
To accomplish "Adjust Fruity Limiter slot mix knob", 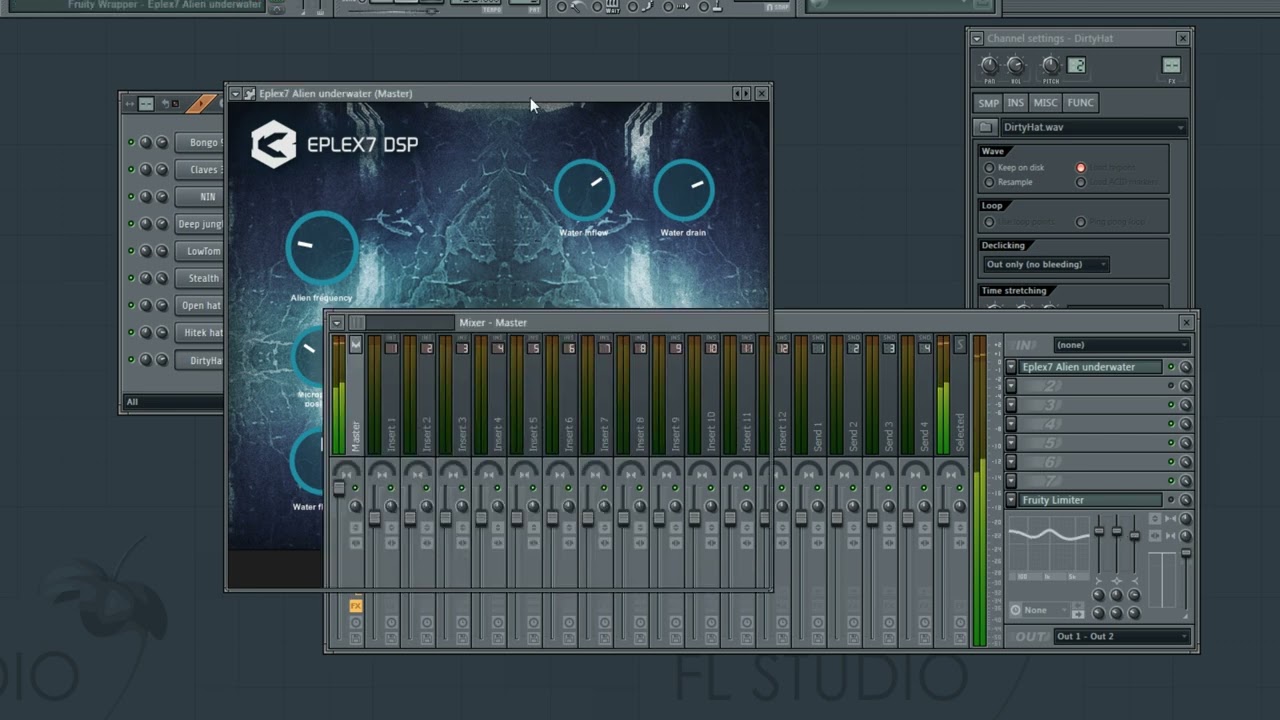I will [1185, 500].
